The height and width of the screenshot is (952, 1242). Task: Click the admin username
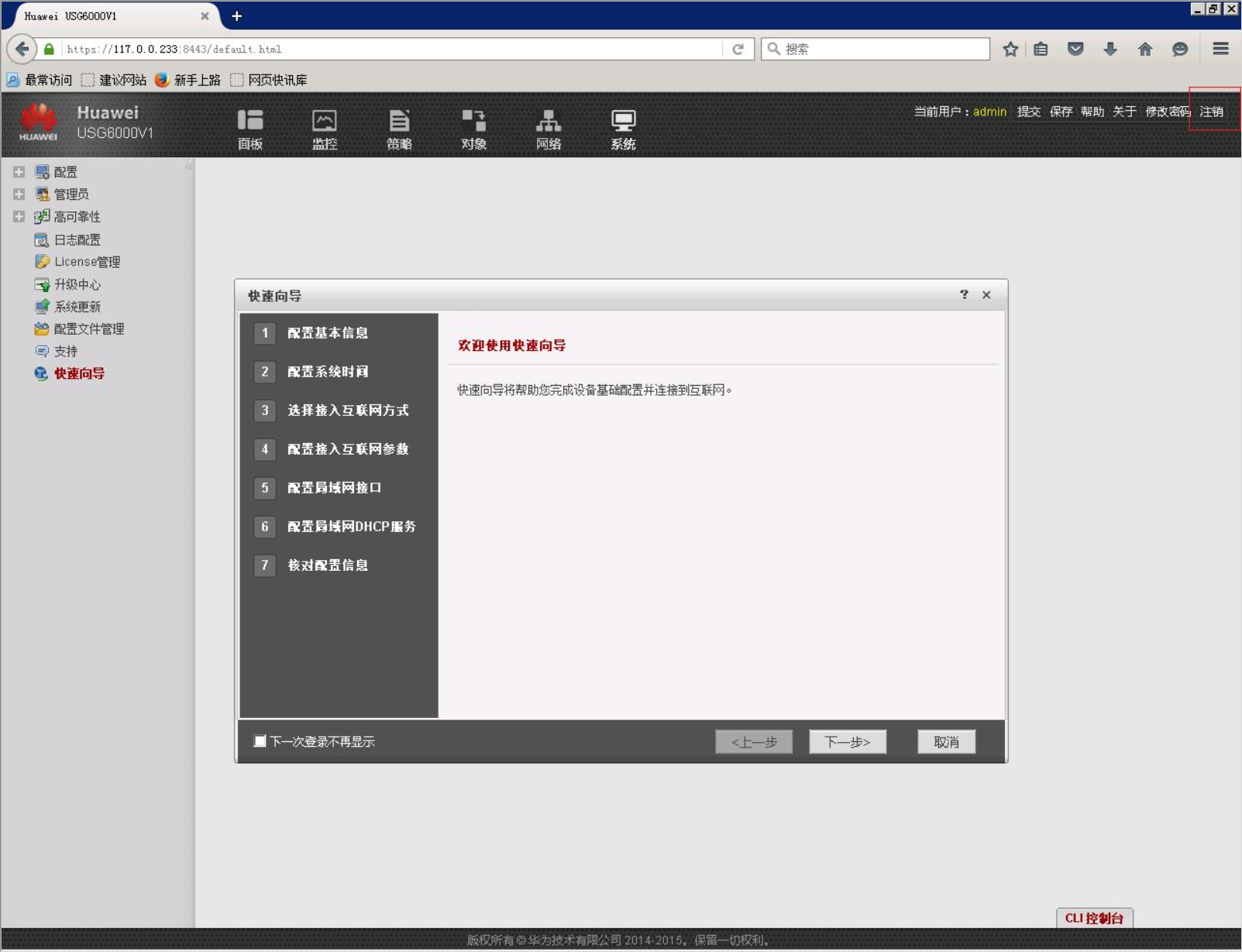[x=989, y=112]
